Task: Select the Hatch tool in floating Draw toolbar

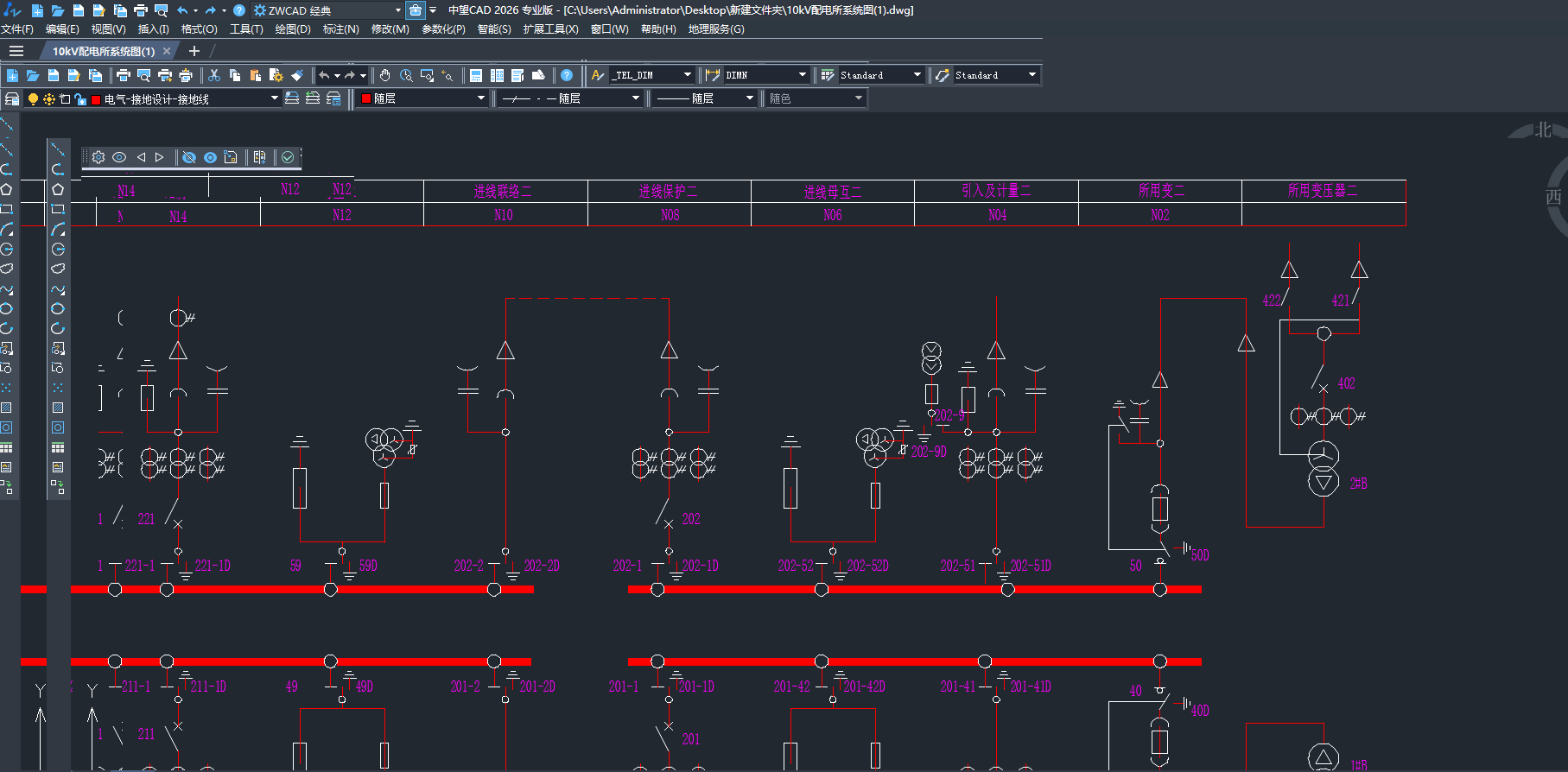Action: (x=58, y=408)
